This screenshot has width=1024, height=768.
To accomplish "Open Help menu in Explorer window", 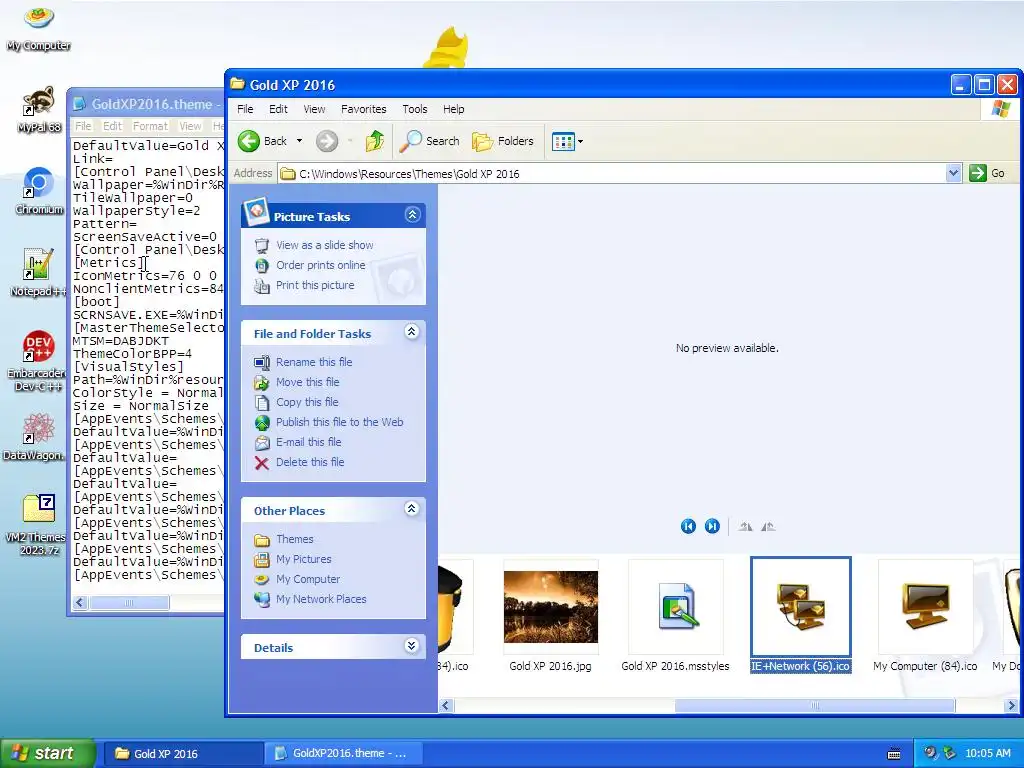I will point(453,109).
